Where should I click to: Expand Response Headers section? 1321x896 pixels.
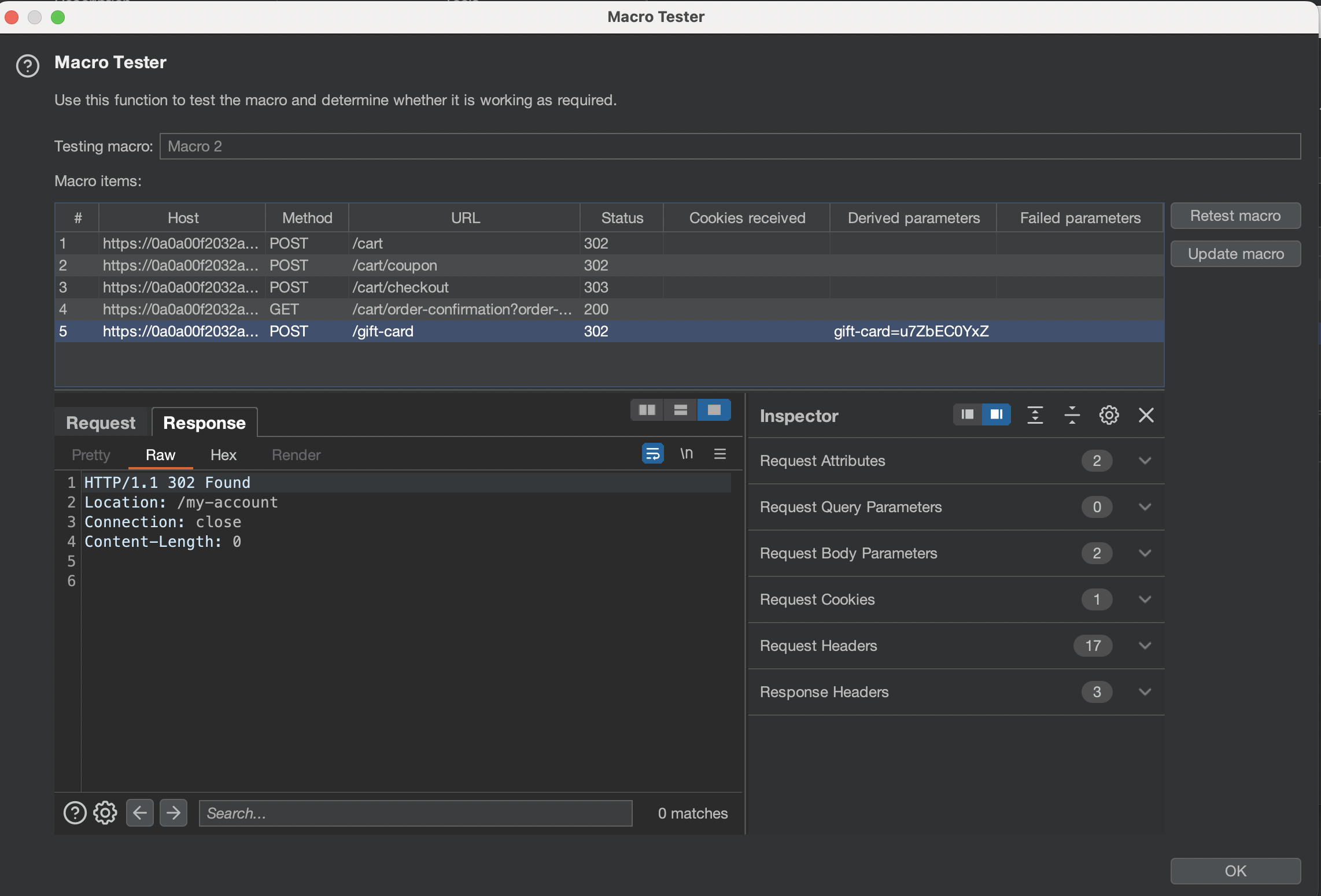point(1144,692)
